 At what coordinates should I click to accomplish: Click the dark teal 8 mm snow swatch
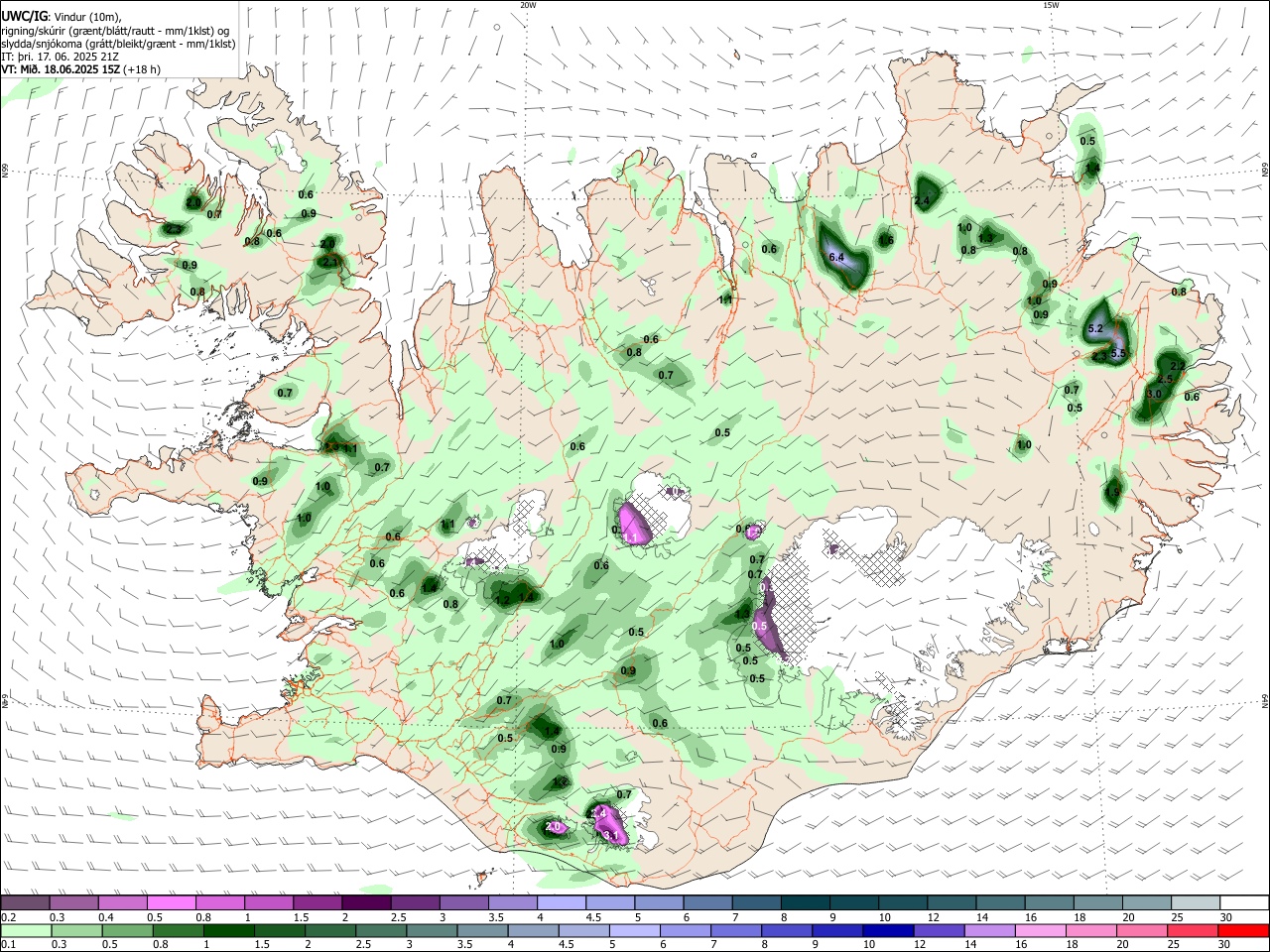[x=805, y=903]
